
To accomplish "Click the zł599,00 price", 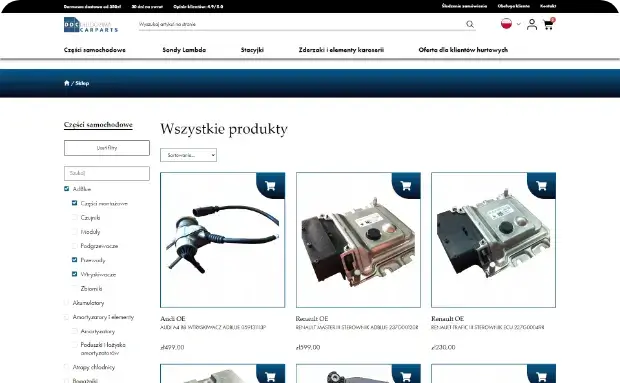I will (x=308, y=347).
